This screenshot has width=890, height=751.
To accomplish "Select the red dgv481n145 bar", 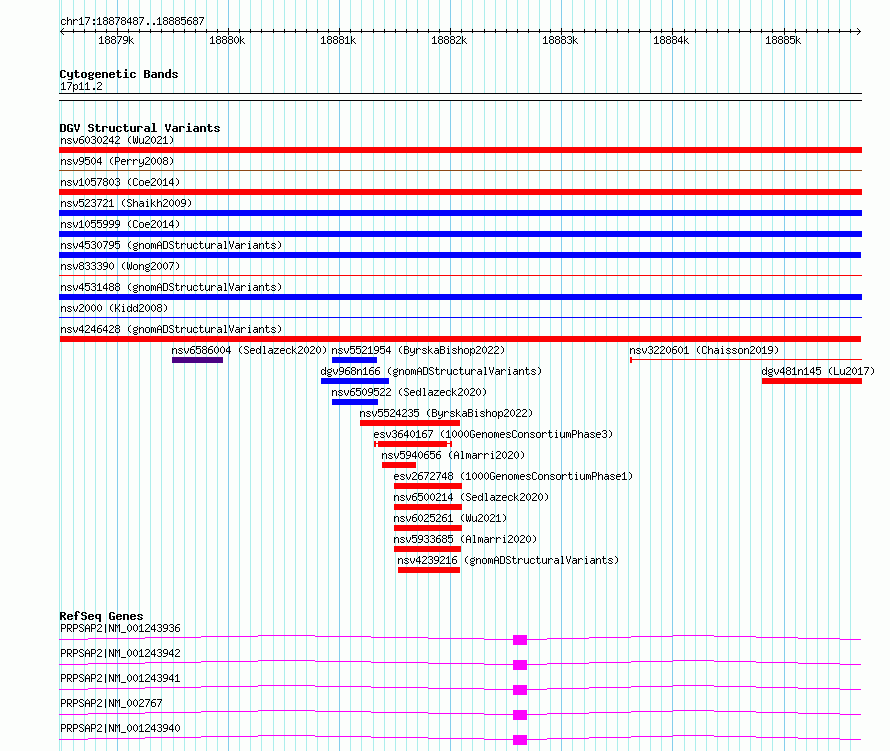I will (x=812, y=381).
